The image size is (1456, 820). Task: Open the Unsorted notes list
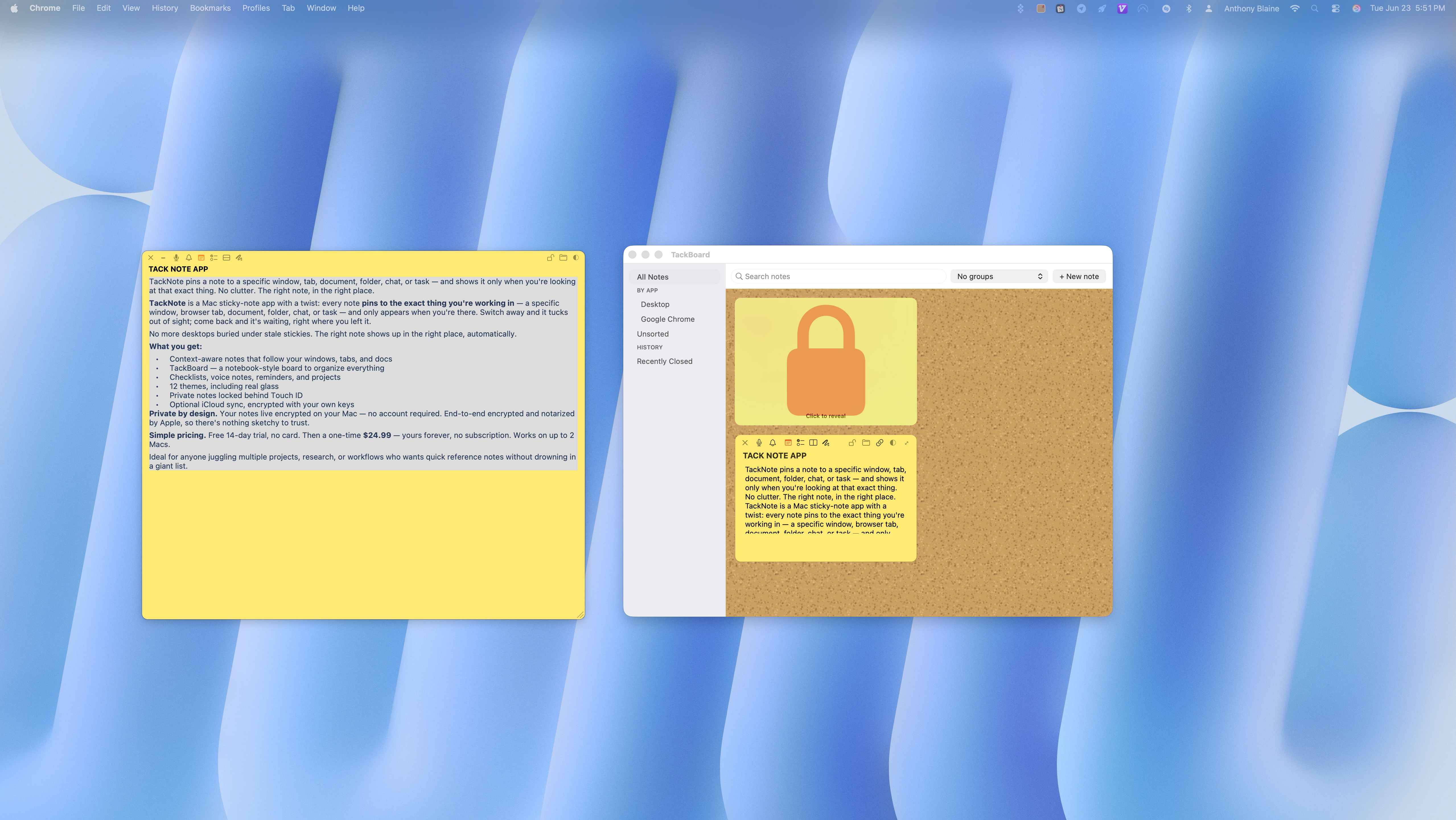tap(653, 334)
